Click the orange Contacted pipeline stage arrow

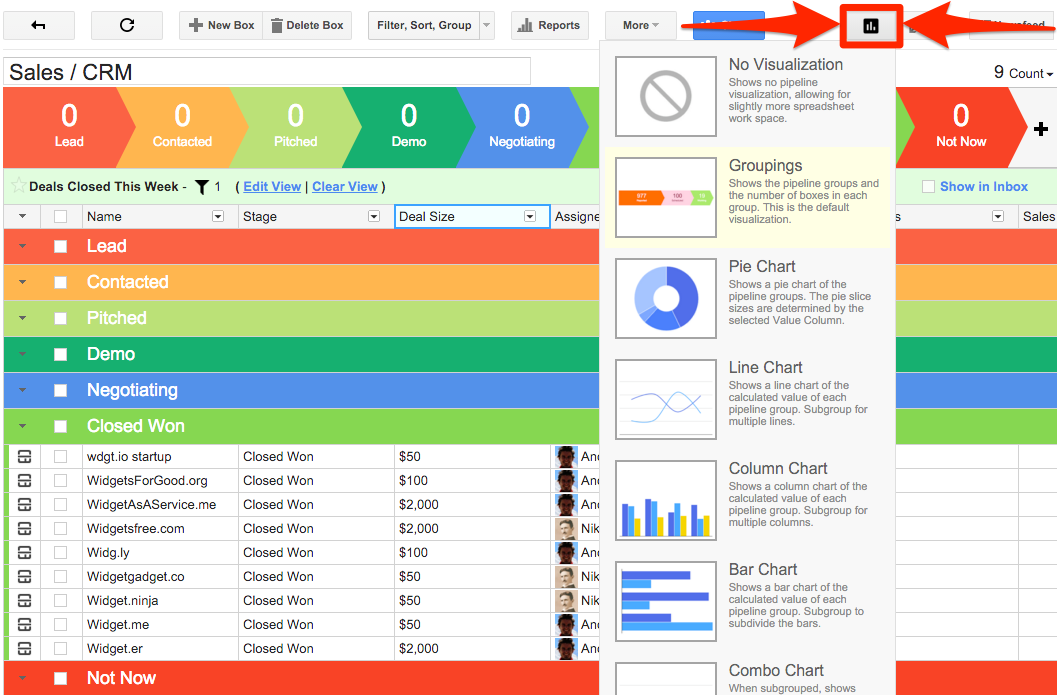182,127
